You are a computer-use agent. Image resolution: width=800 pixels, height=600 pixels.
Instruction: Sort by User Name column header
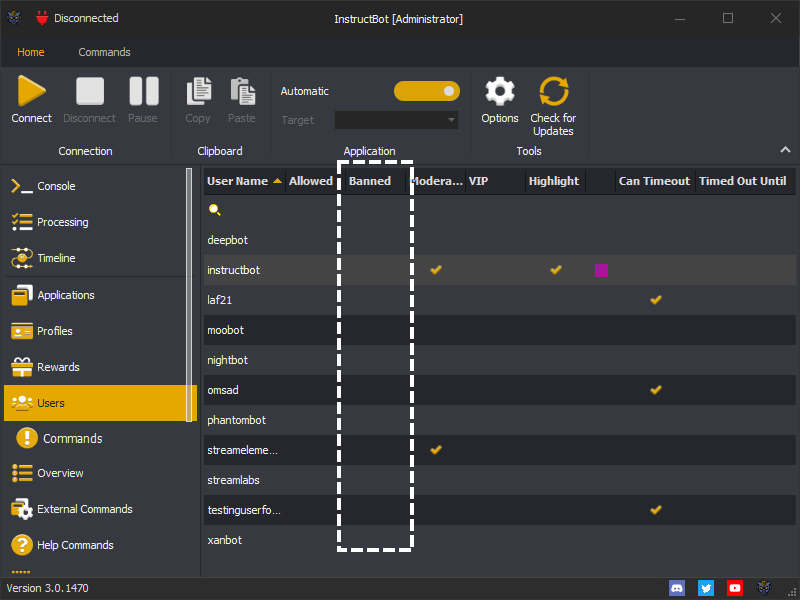click(244, 181)
